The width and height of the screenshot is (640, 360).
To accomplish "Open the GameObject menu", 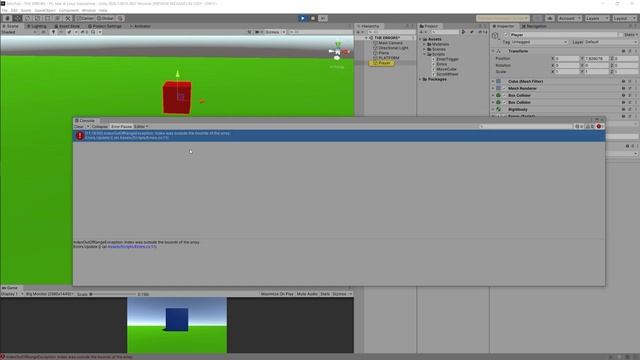I will coord(45,10).
